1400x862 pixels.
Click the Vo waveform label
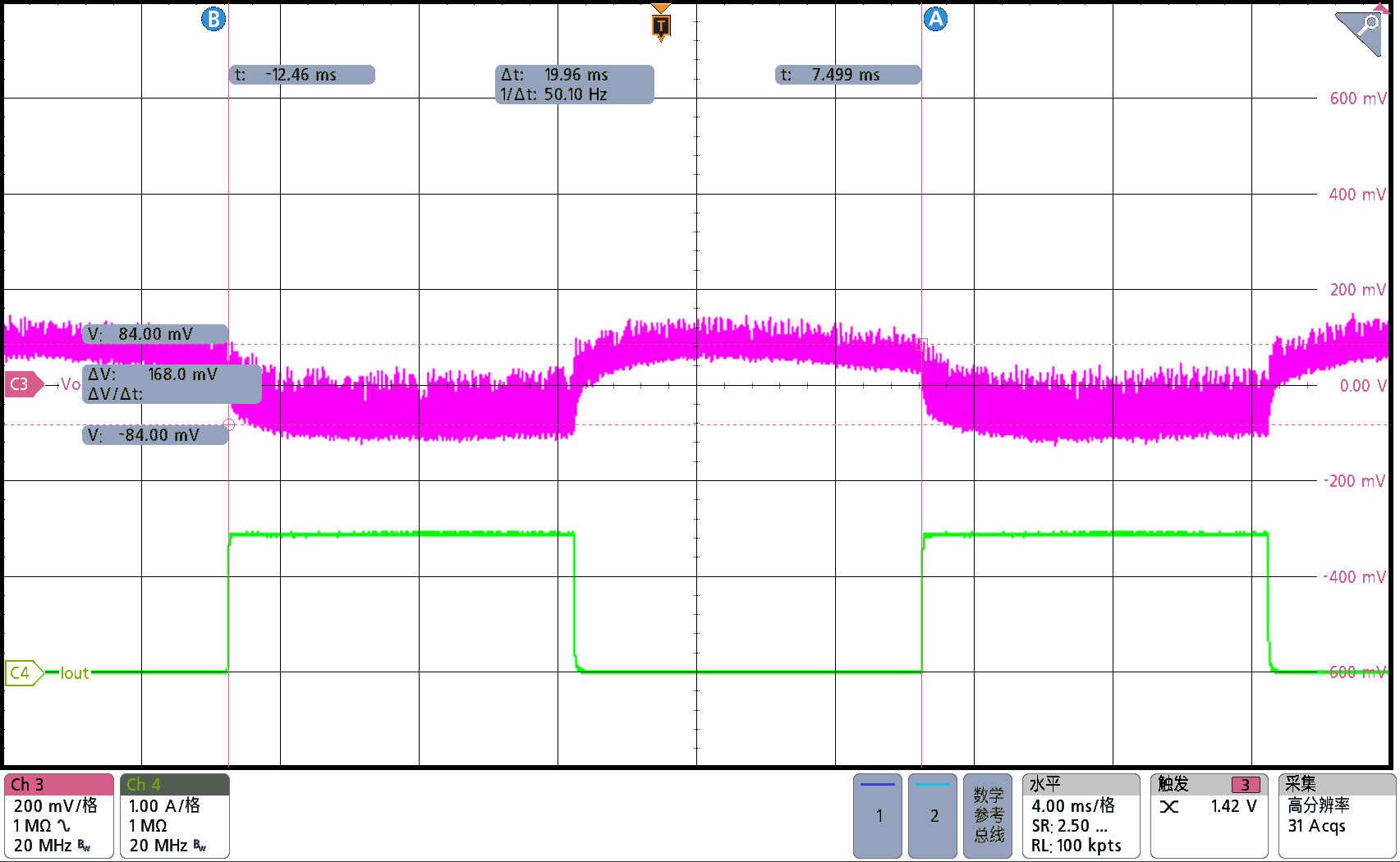pos(71,384)
